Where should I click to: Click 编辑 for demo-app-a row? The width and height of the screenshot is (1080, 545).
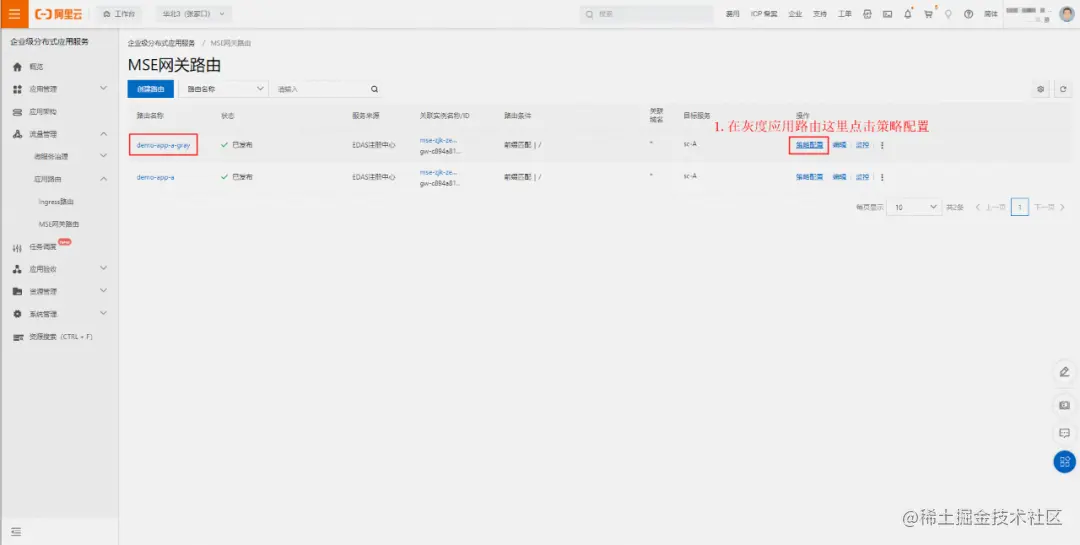click(x=839, y=177)
